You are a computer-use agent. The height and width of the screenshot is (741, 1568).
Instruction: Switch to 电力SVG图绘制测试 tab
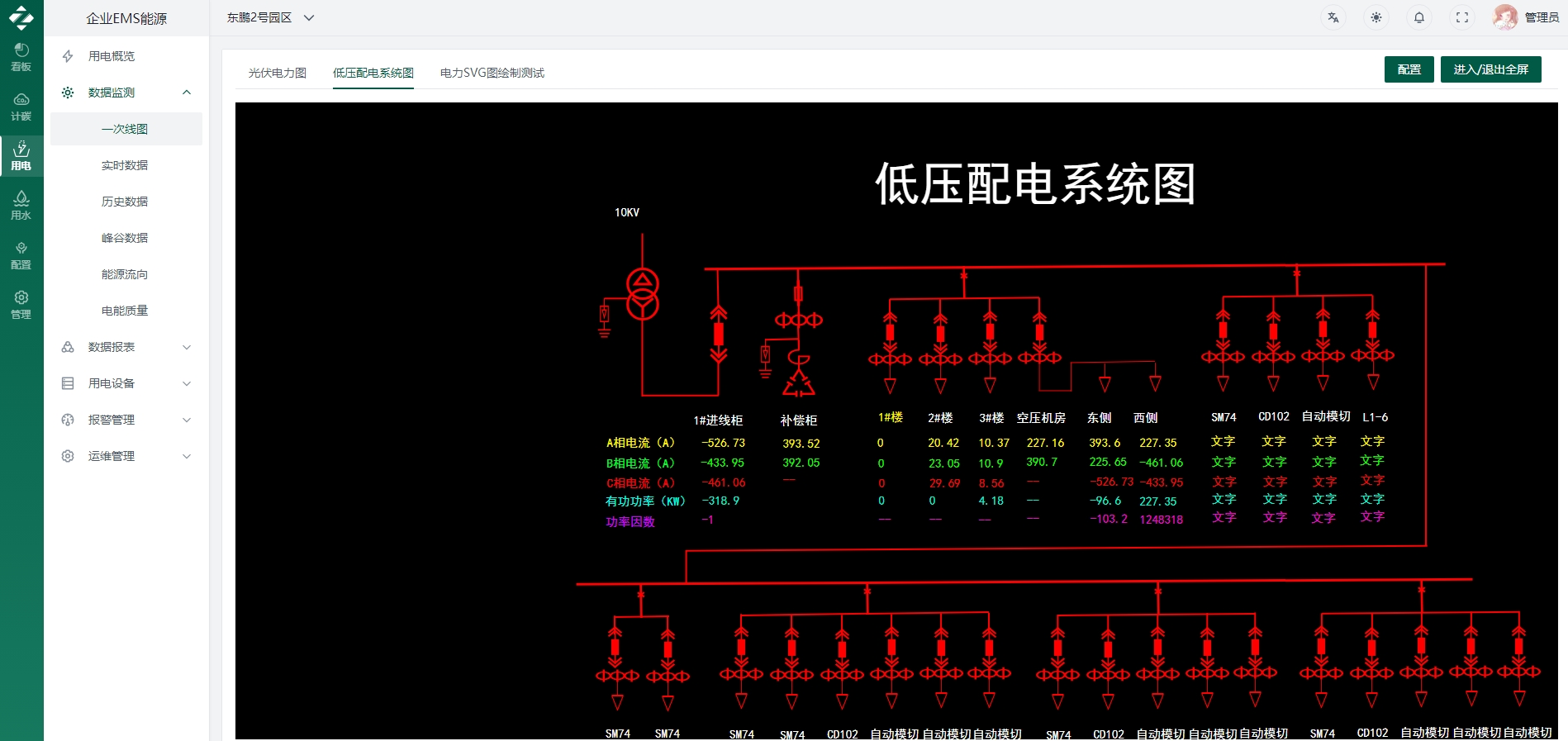(492, 73)
